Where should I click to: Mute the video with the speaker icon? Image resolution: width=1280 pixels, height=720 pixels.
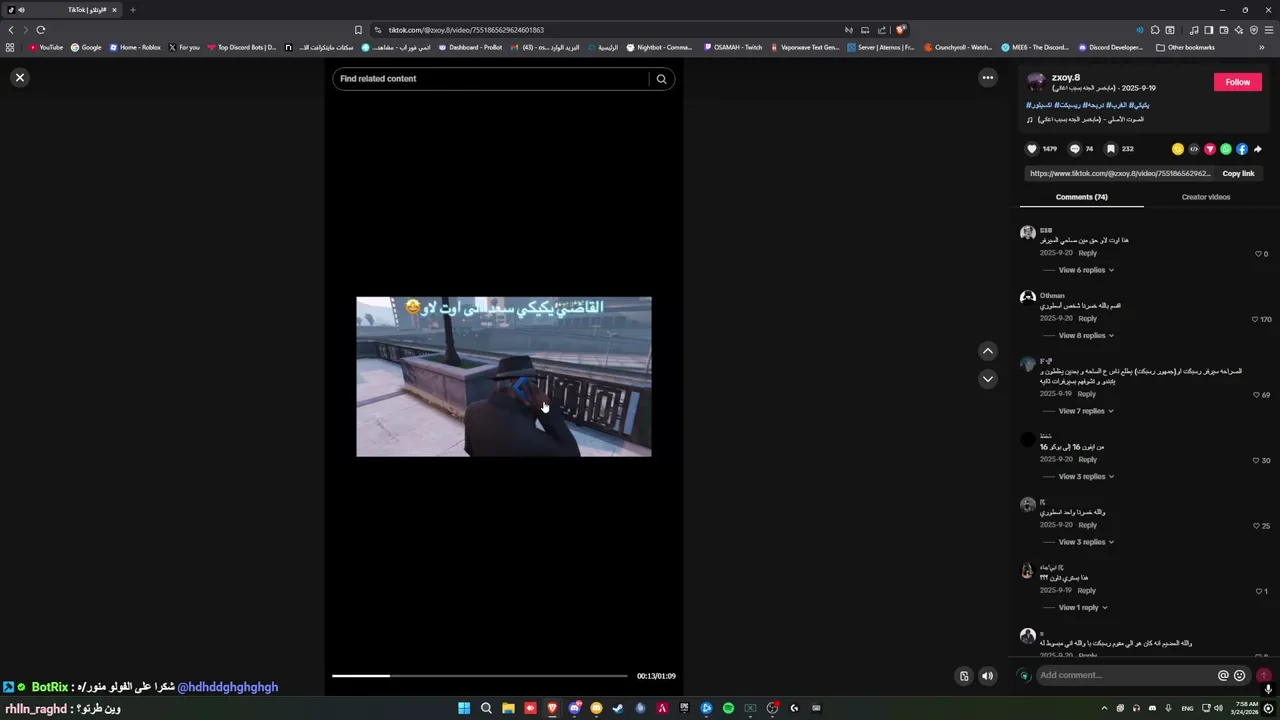[x=988, y=676]
